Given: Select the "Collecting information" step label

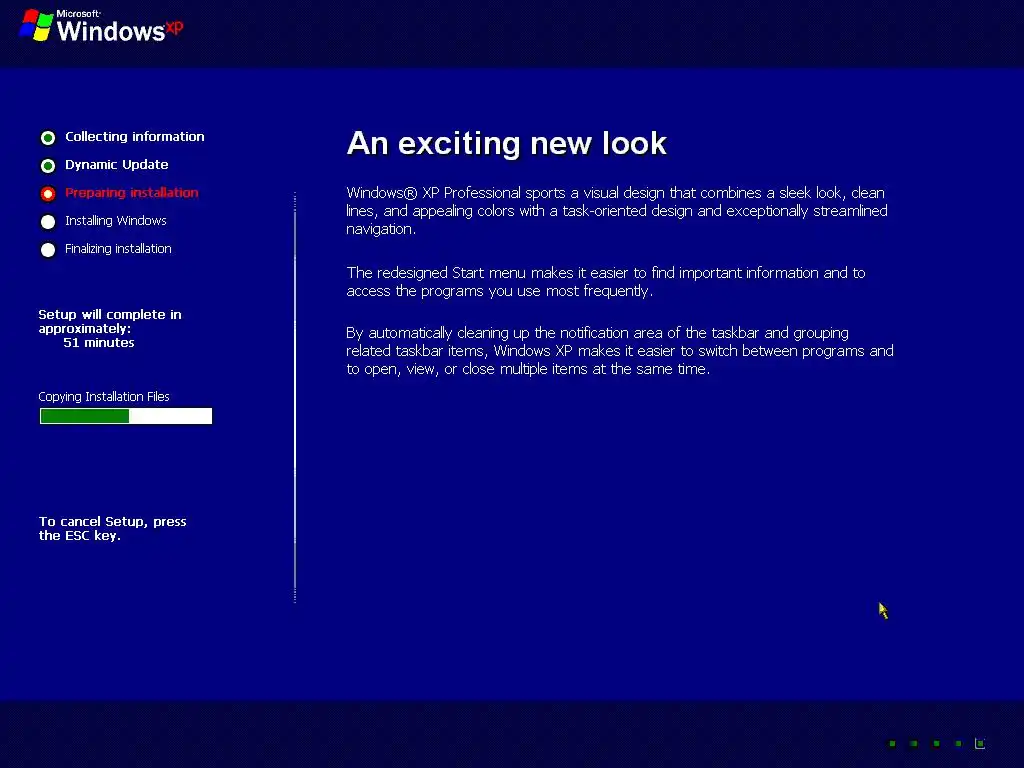Looking at the screenshot, I should pos(135,136).
